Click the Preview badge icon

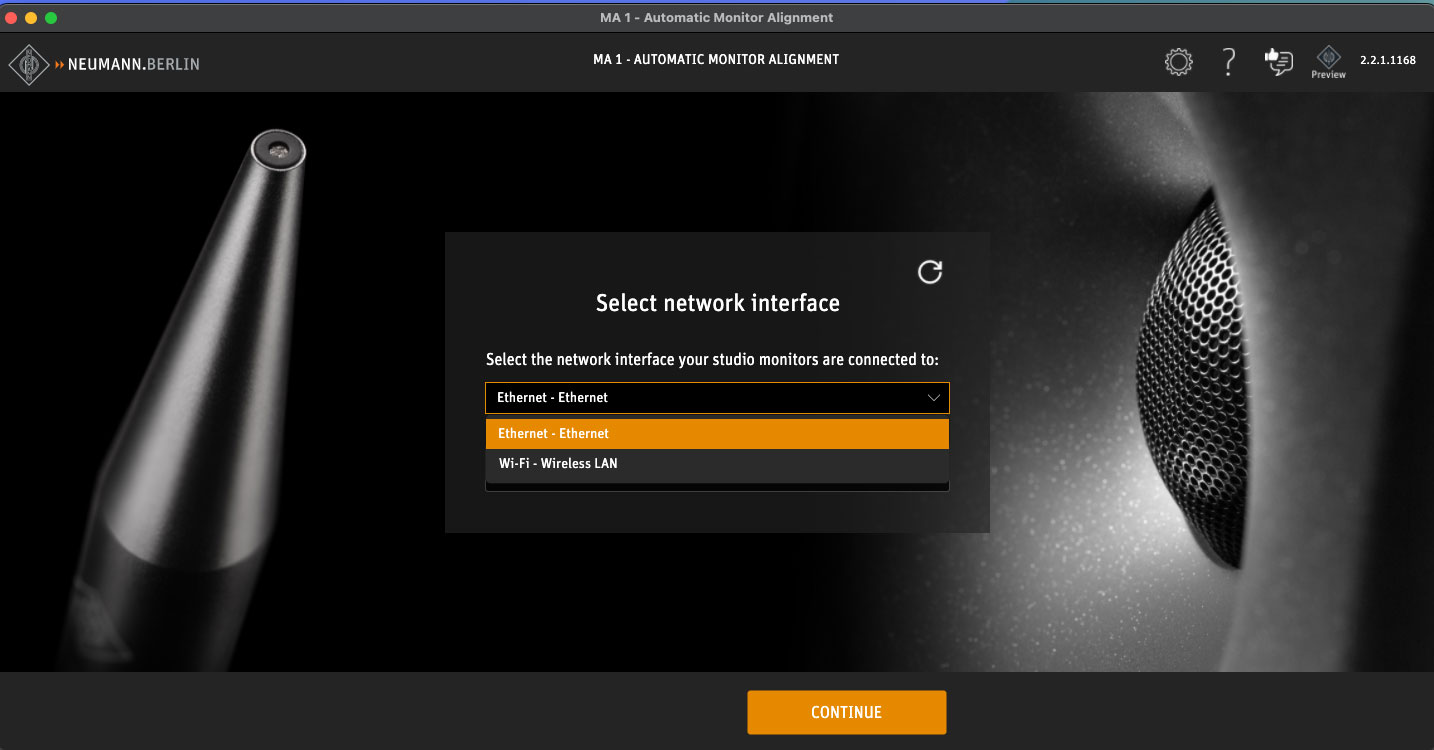coord(1328,62)
